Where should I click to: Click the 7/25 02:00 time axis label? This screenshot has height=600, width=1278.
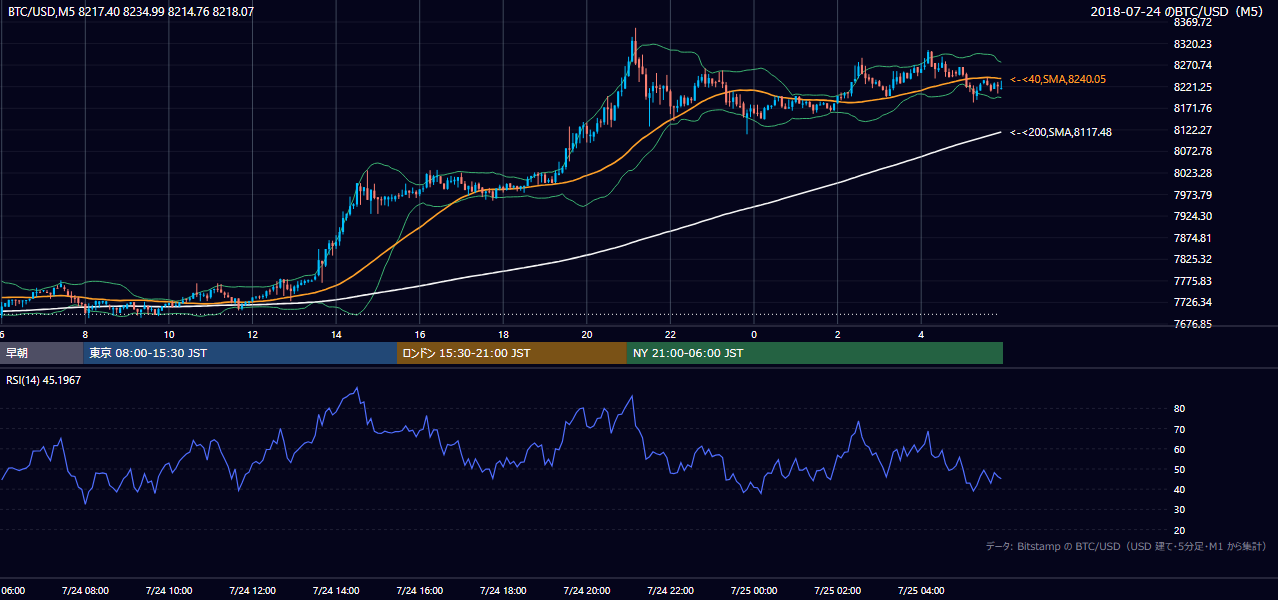click(x=837, y=590)
